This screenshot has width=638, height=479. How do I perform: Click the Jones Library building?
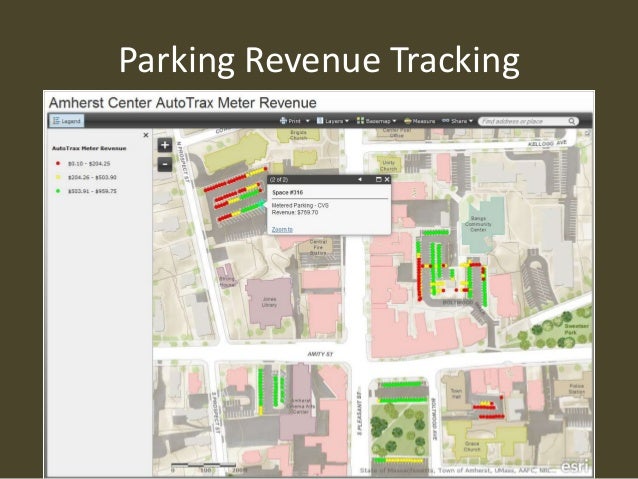click(269, 302)
